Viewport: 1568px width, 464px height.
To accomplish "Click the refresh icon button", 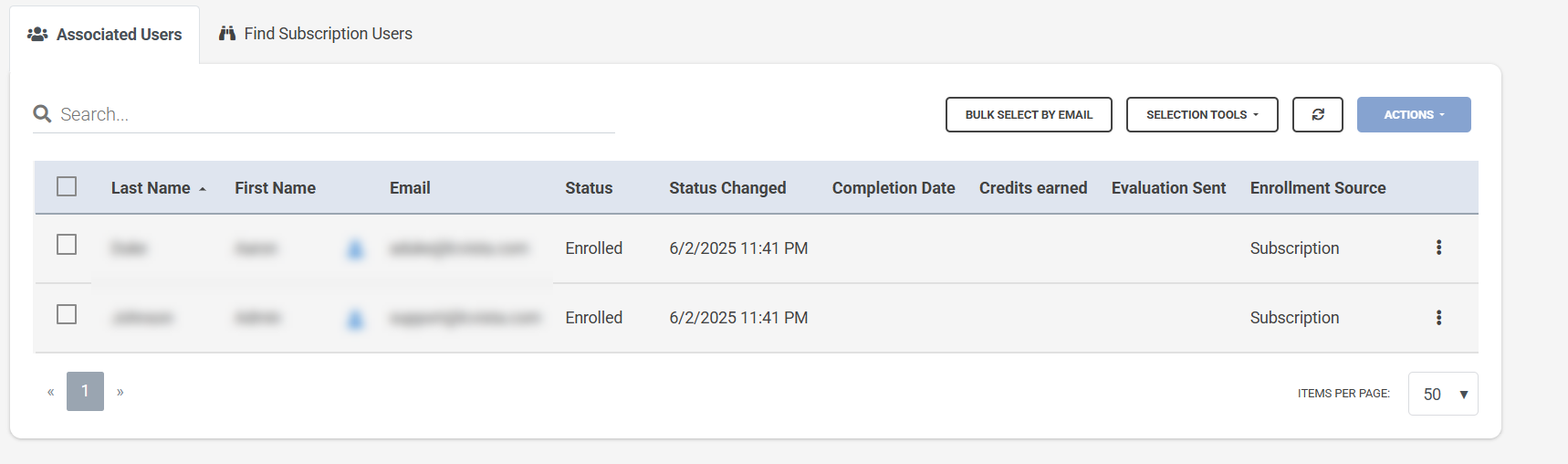I will (x=1317, y=115).
